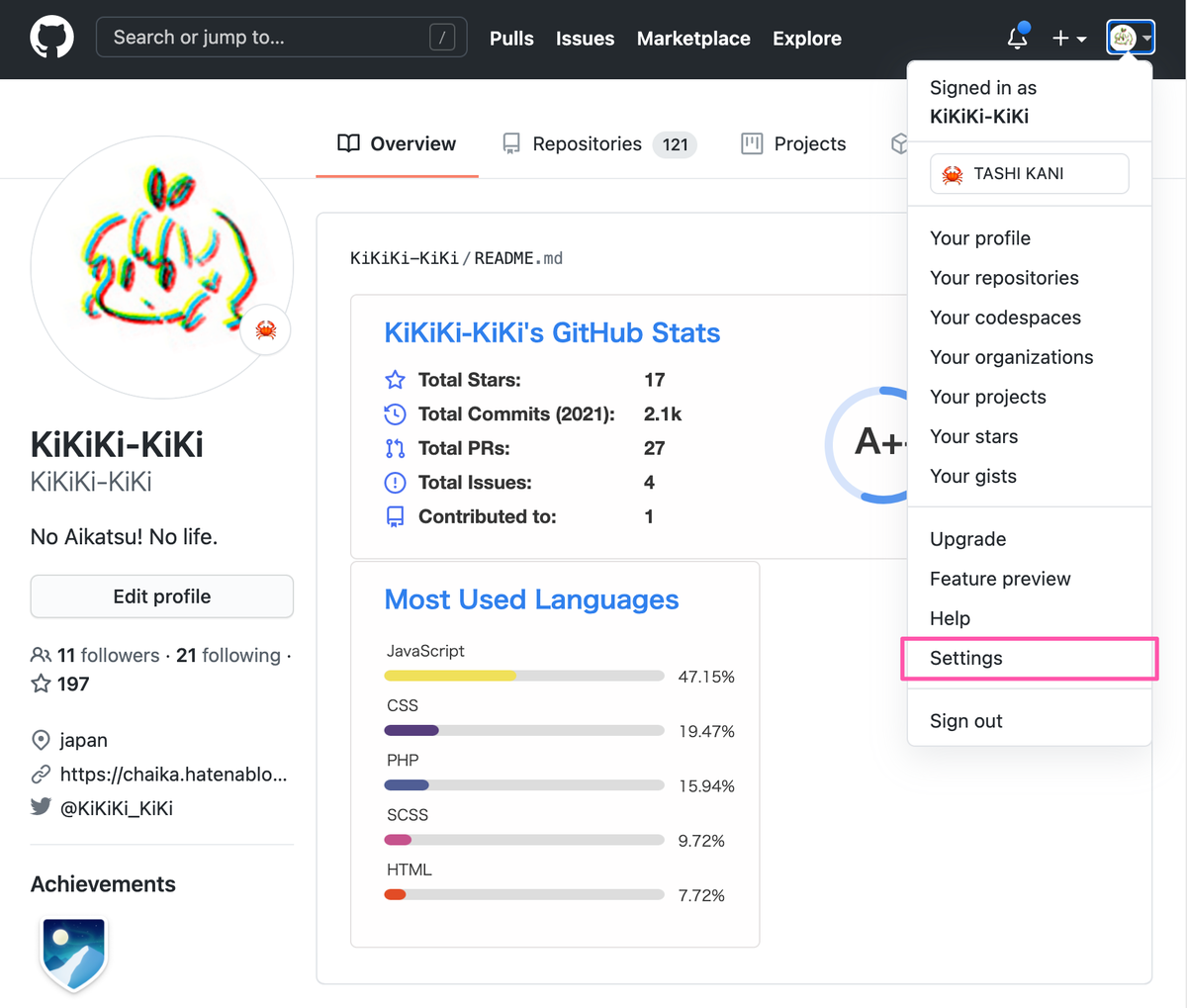Click the Total Issues icon
This screenshot has height=1008, width=1187.
pyautogui.click(x=395, y=483)
